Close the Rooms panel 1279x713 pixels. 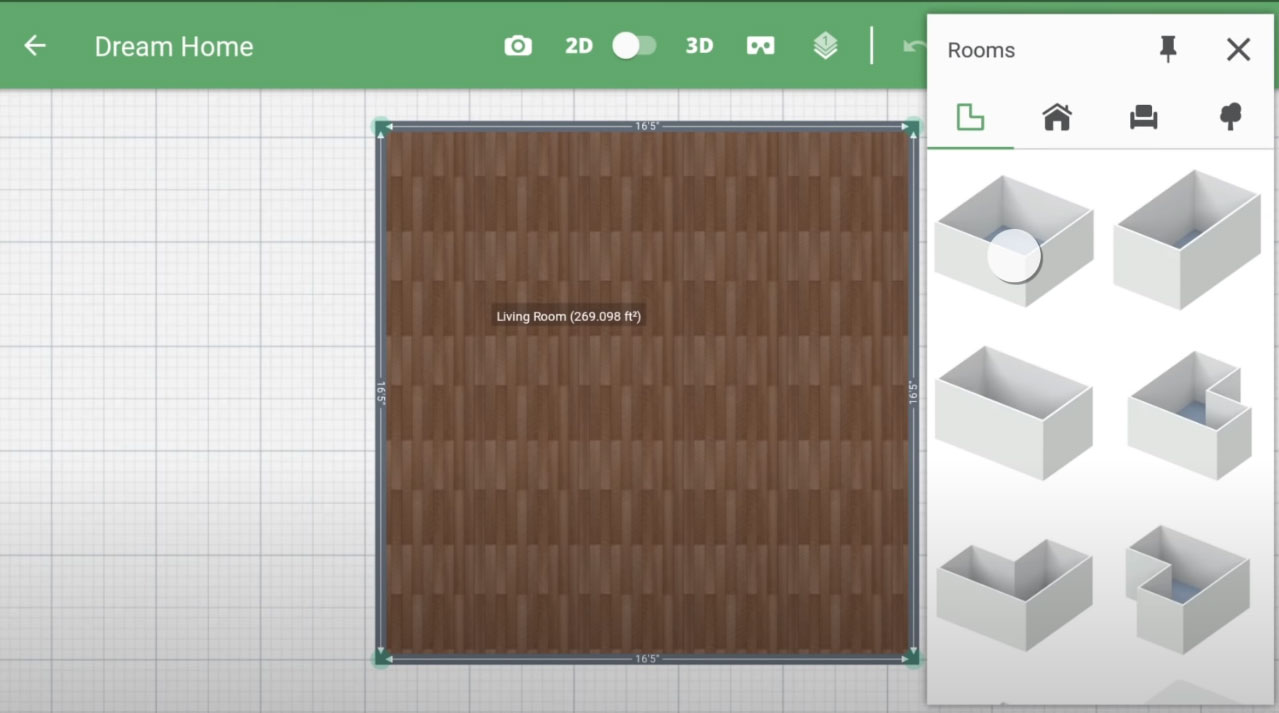pyautogui.click(x=1238, y=49)
